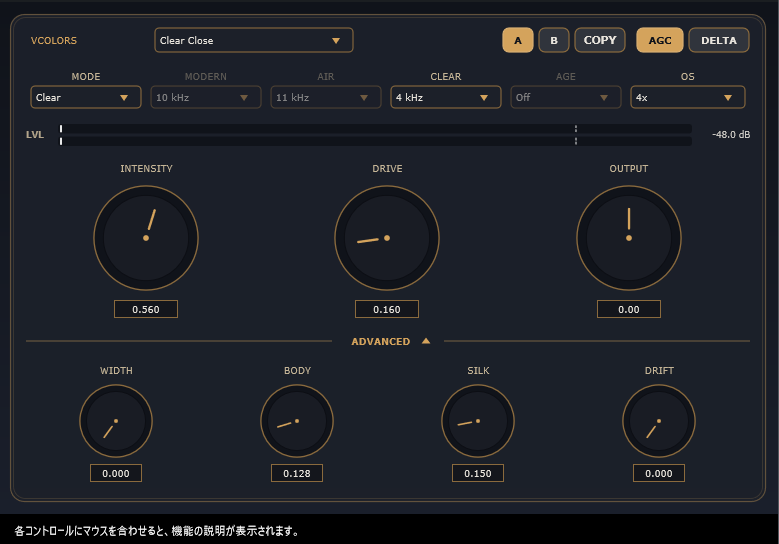Switch to the B state
Viewport: 779px width, 544px height.
pos(554,40)
